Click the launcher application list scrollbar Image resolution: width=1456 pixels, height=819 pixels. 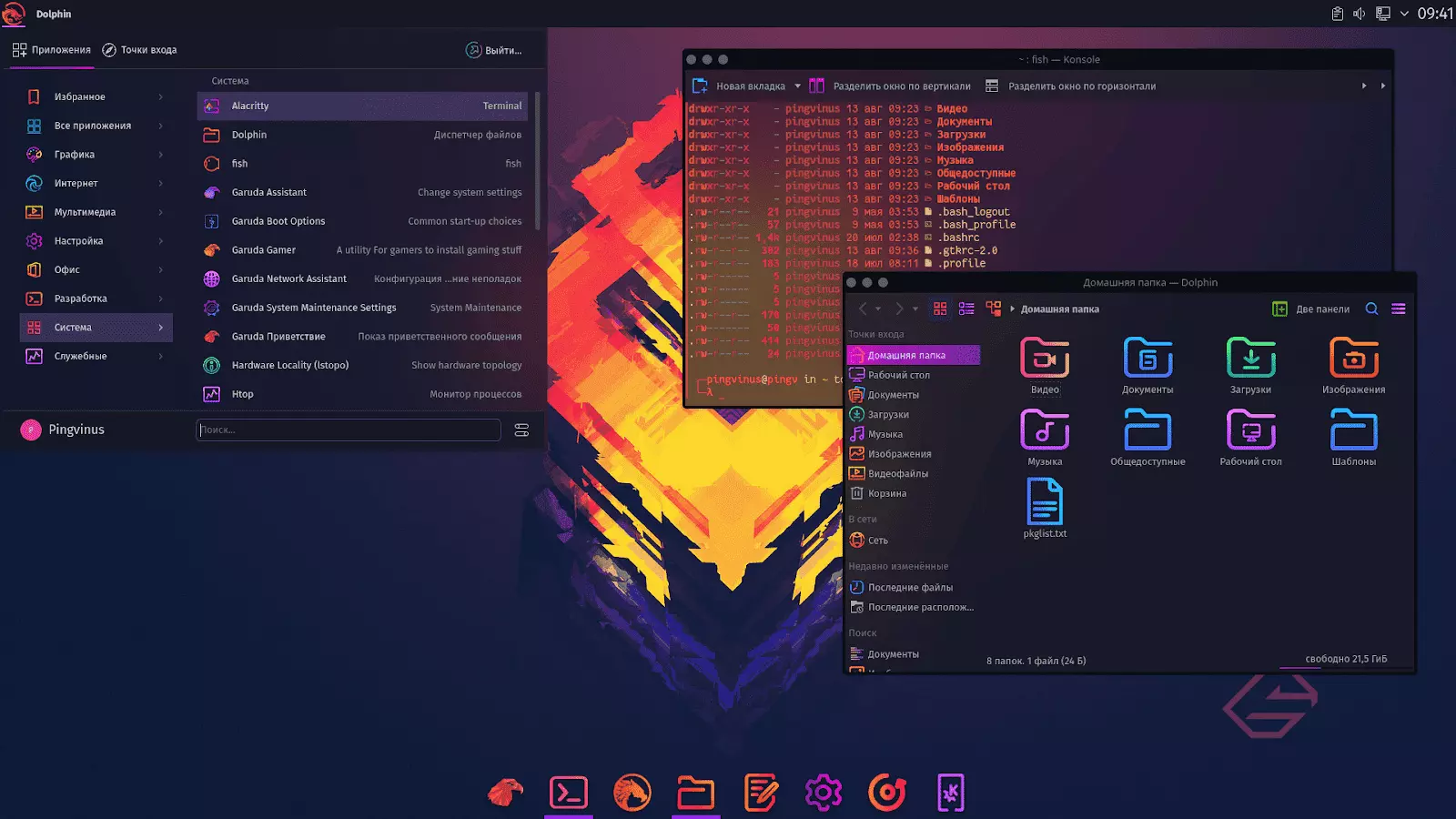point(538,161)
